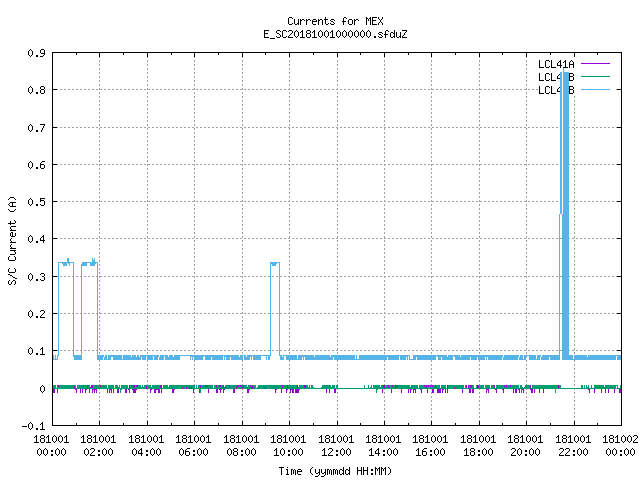Select the x-axis tick label 181001 04:00

pyautogui.click(x=146, y=446)
